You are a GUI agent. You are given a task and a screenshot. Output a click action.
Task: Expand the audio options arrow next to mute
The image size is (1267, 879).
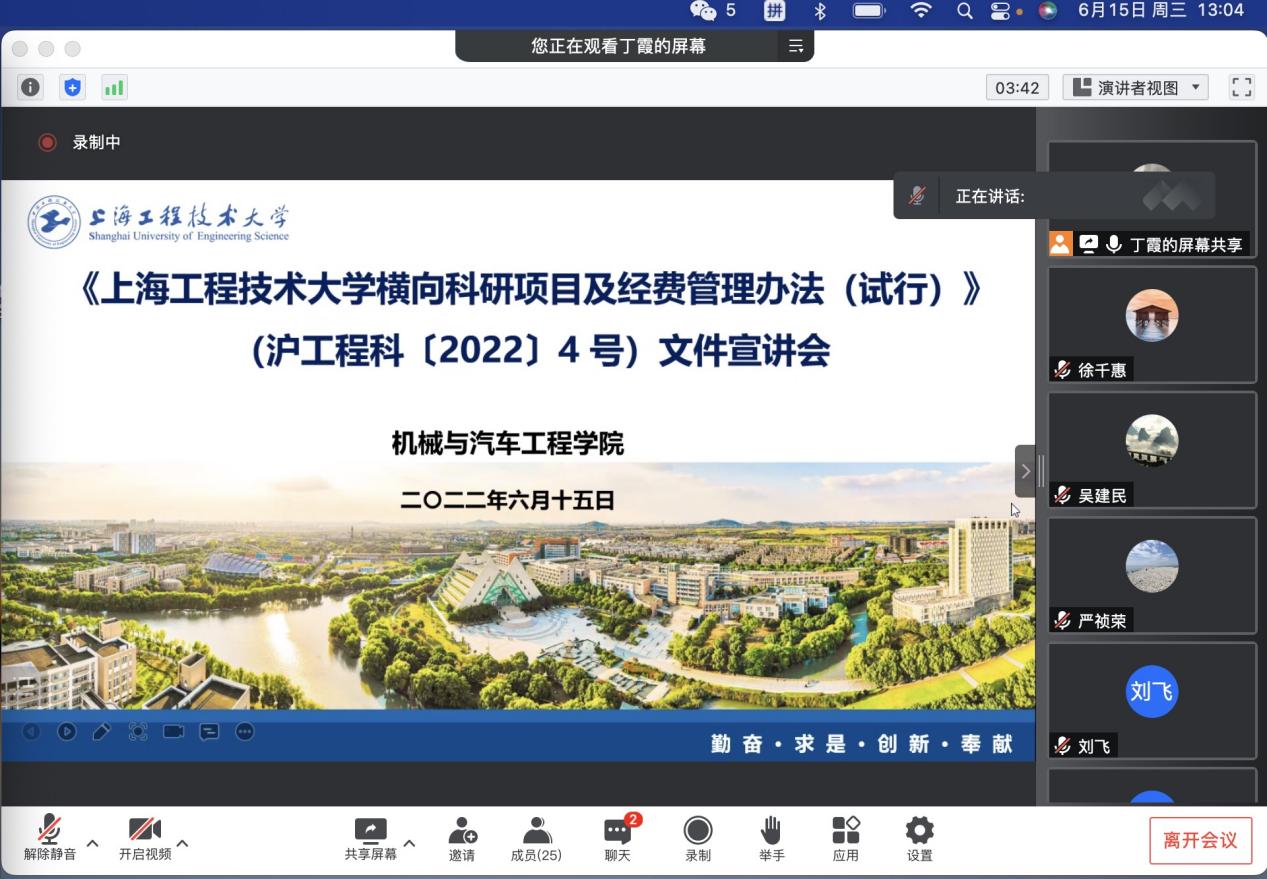tap(93, 843)
